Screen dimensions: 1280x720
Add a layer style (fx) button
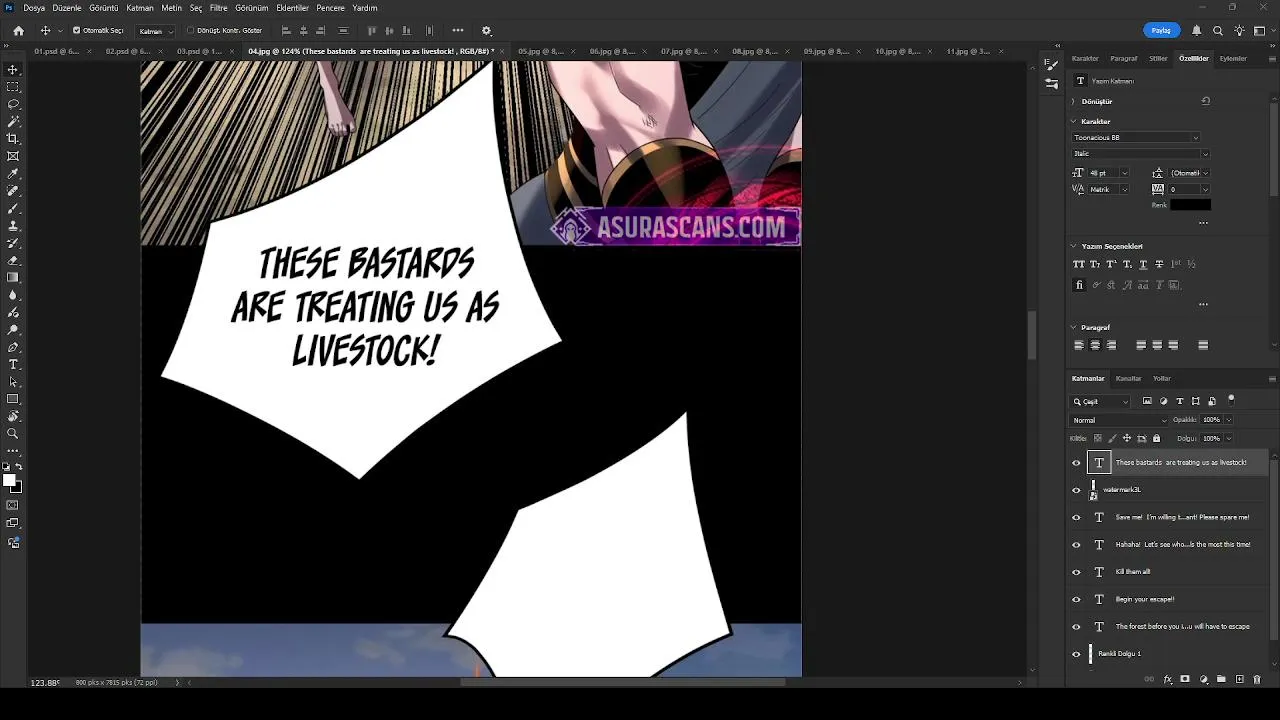pos(1168,680)
